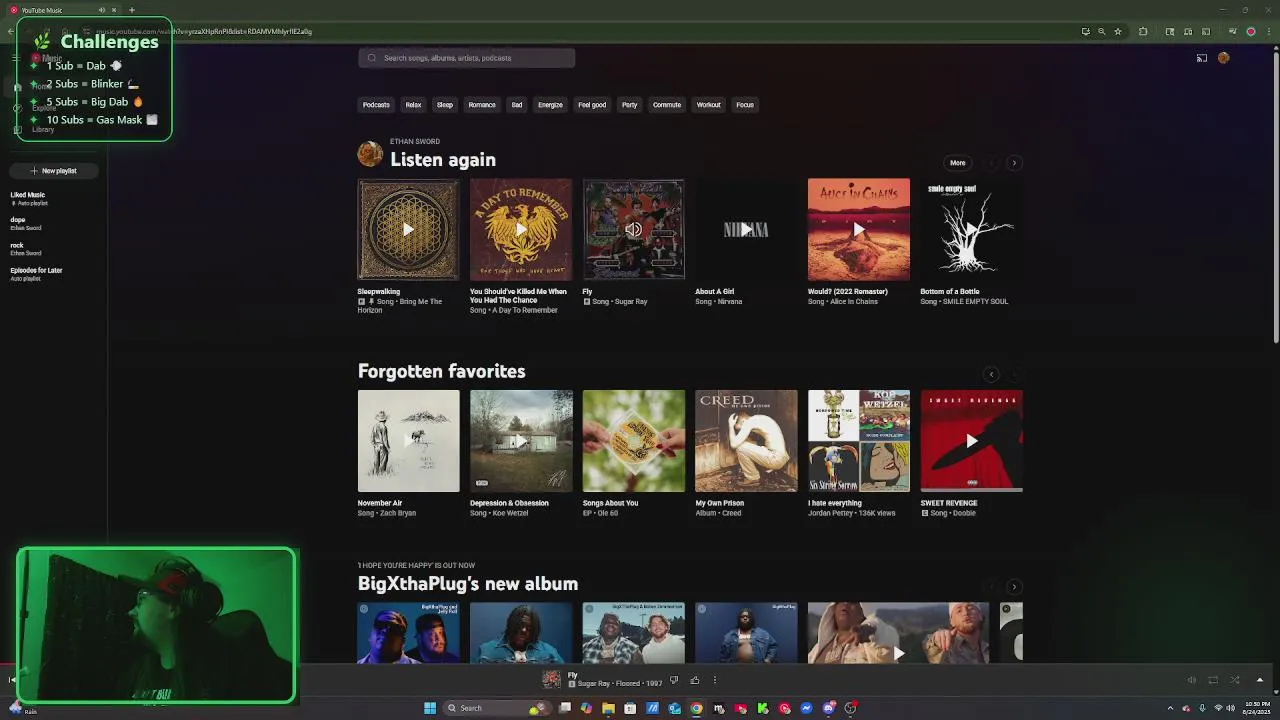Select the Feel good mood chip
The width and height of the screenshot is (1280, 720).
click(x=592, y=105)
